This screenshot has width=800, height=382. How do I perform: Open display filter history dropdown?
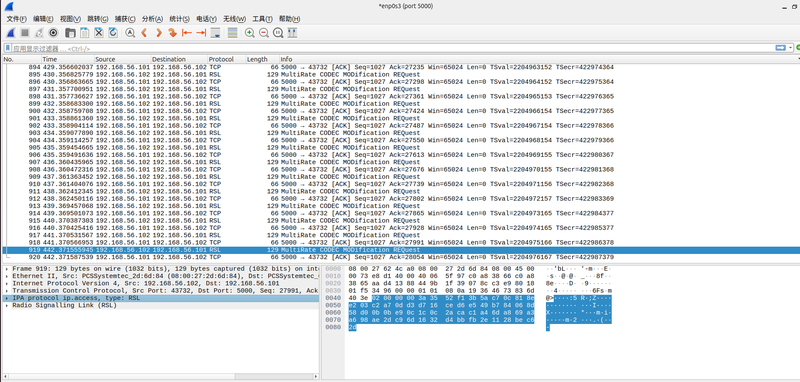(x=790, y=48)
